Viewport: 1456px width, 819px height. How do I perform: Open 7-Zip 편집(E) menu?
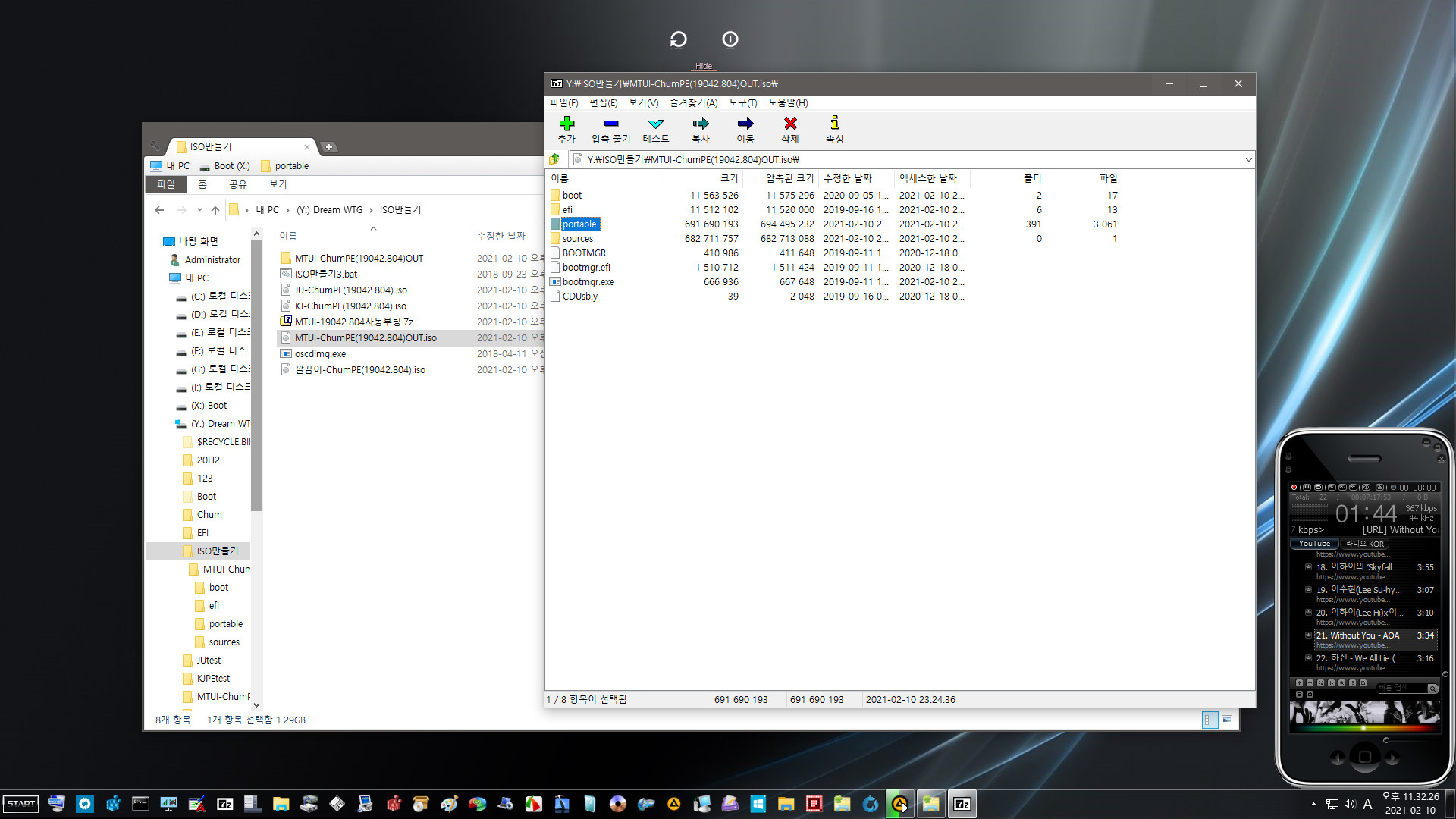point(603,102)
